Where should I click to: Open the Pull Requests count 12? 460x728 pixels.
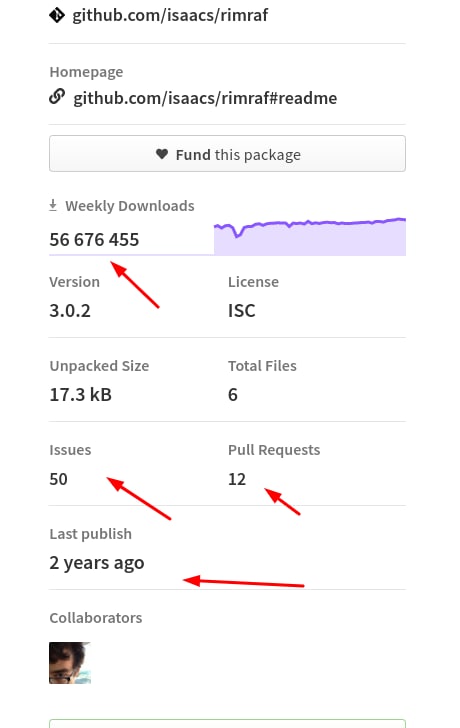point(237,479)
